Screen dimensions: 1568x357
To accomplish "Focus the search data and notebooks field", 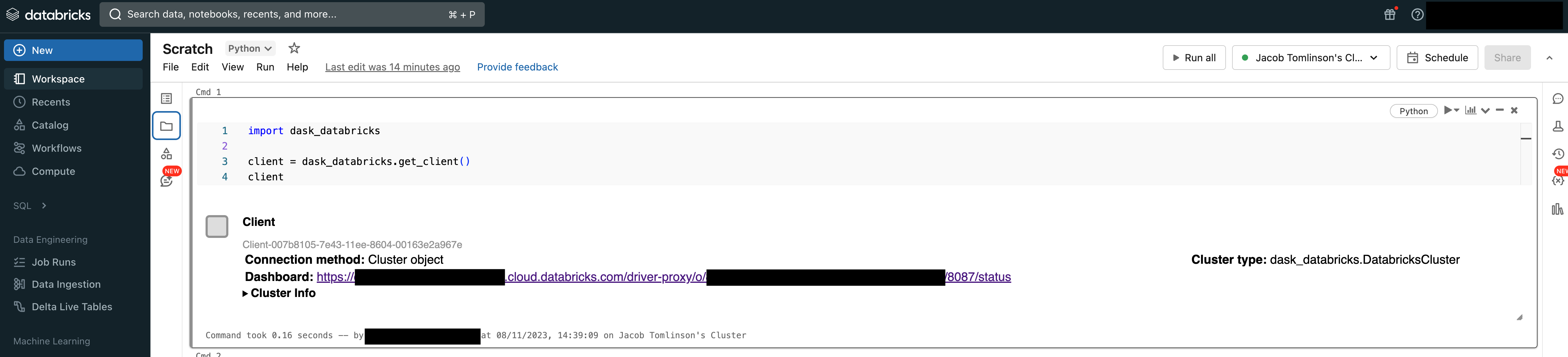I will tap(292, 14).
